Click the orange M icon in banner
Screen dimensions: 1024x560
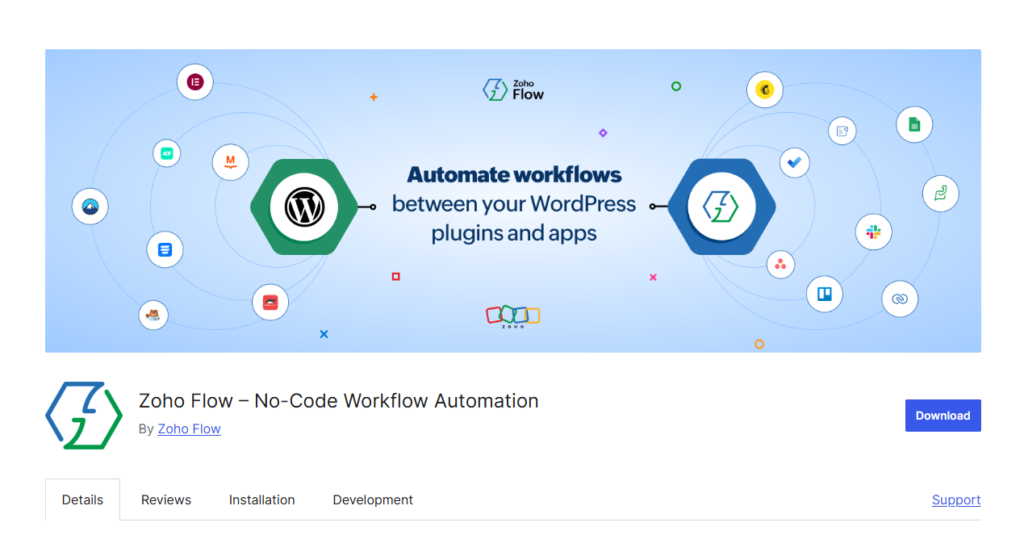pos(231,162)
